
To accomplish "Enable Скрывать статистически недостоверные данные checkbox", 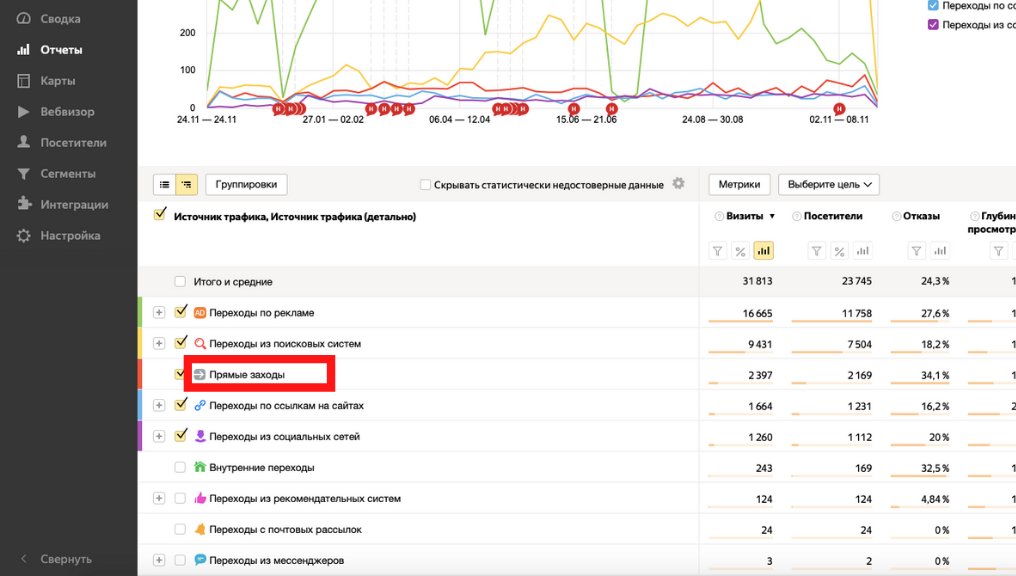I will click(x=426, y=185).
